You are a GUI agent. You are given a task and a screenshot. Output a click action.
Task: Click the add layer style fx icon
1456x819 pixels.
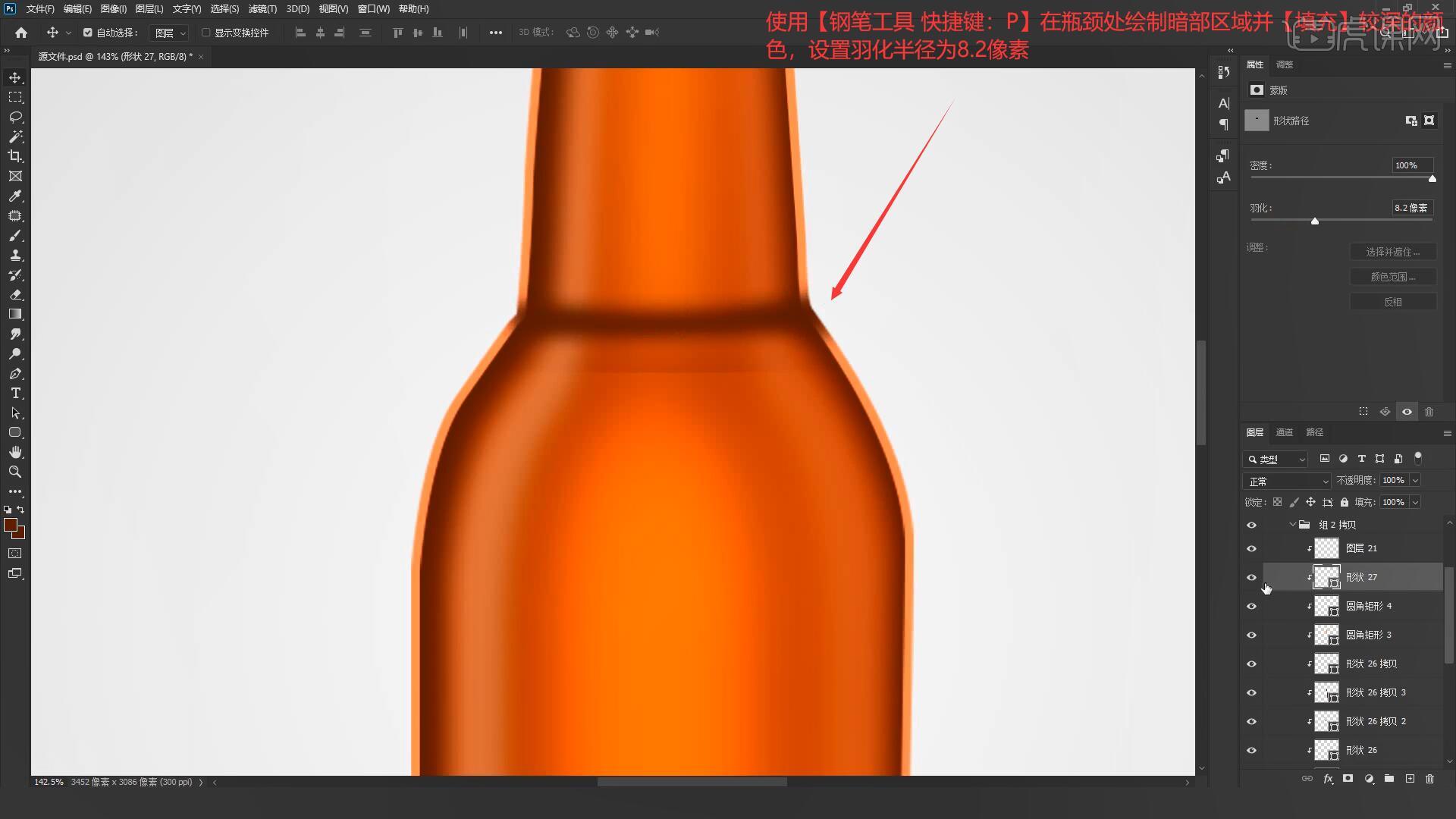(1328, 779)
